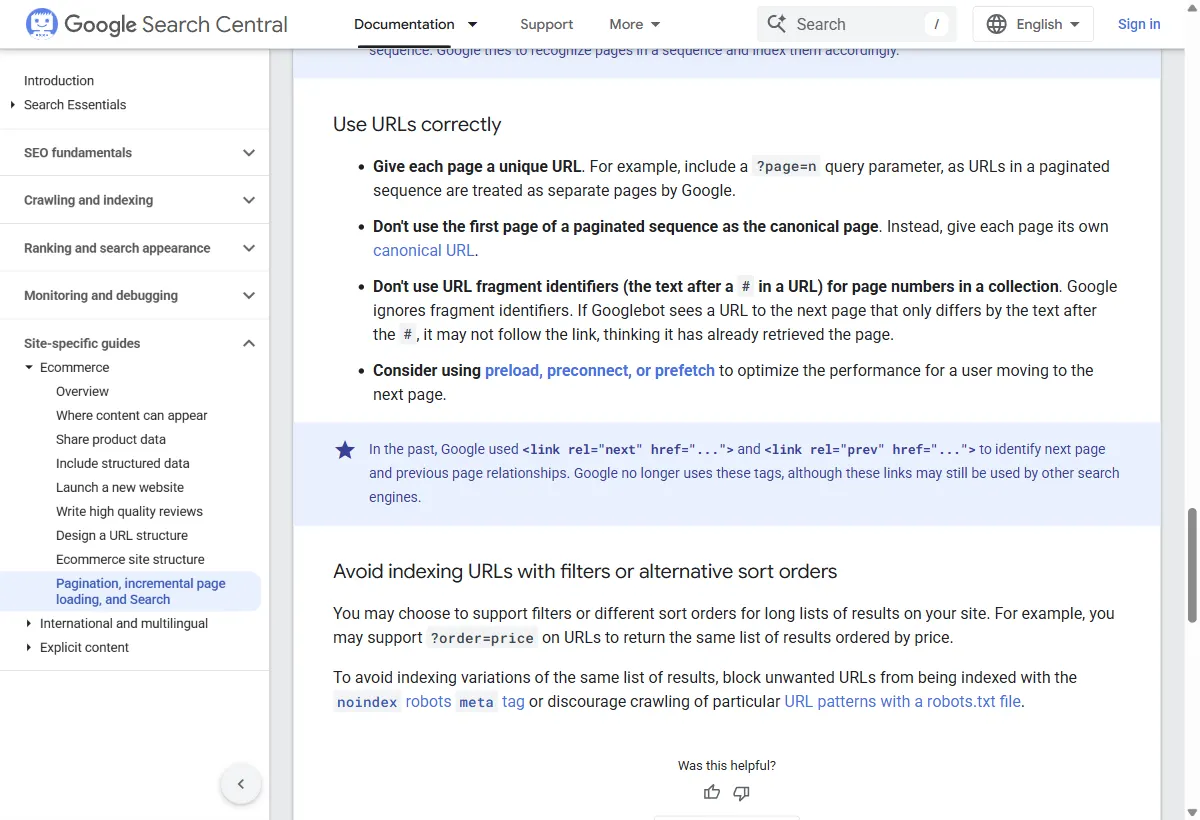This screenshot has height=820, width=1200.
Task: Open the Ecommerce Overview page
Action: coord(82,392)
